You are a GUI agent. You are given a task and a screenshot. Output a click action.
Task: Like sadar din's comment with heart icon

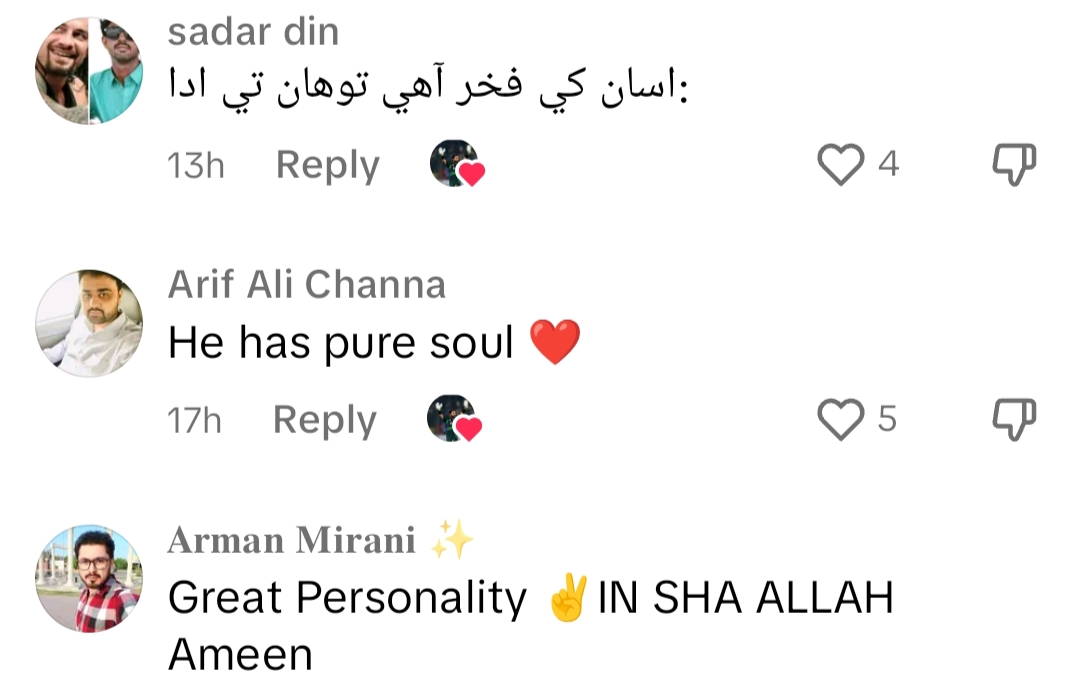[840, 164]
